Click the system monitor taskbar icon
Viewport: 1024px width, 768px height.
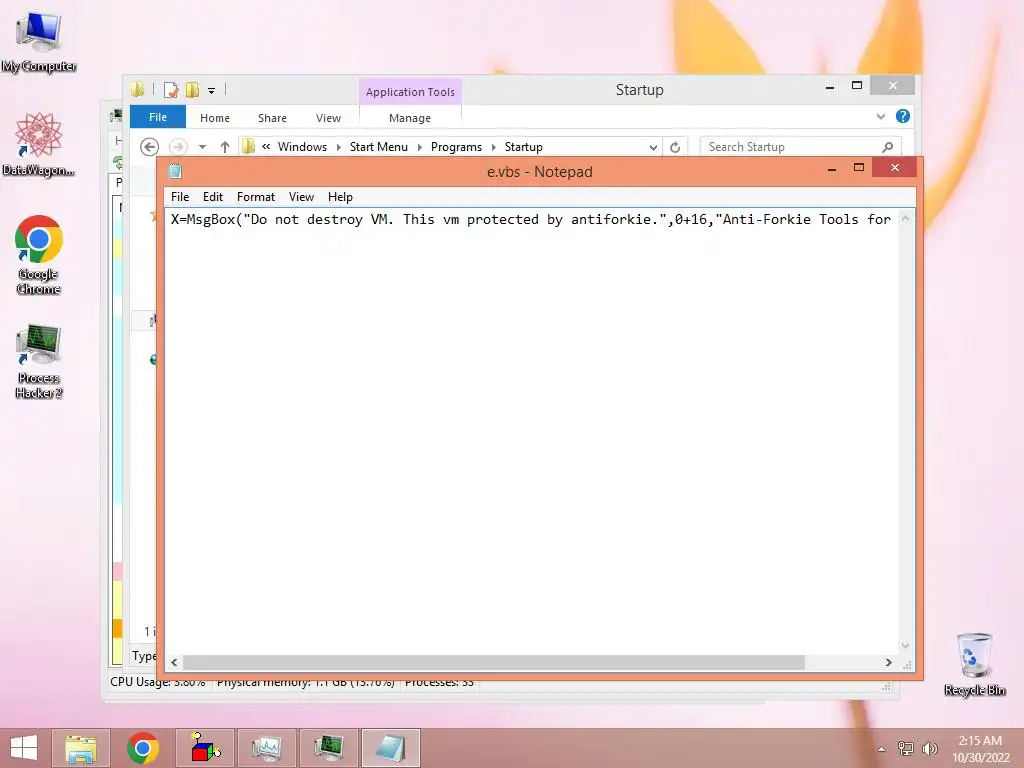266,748
